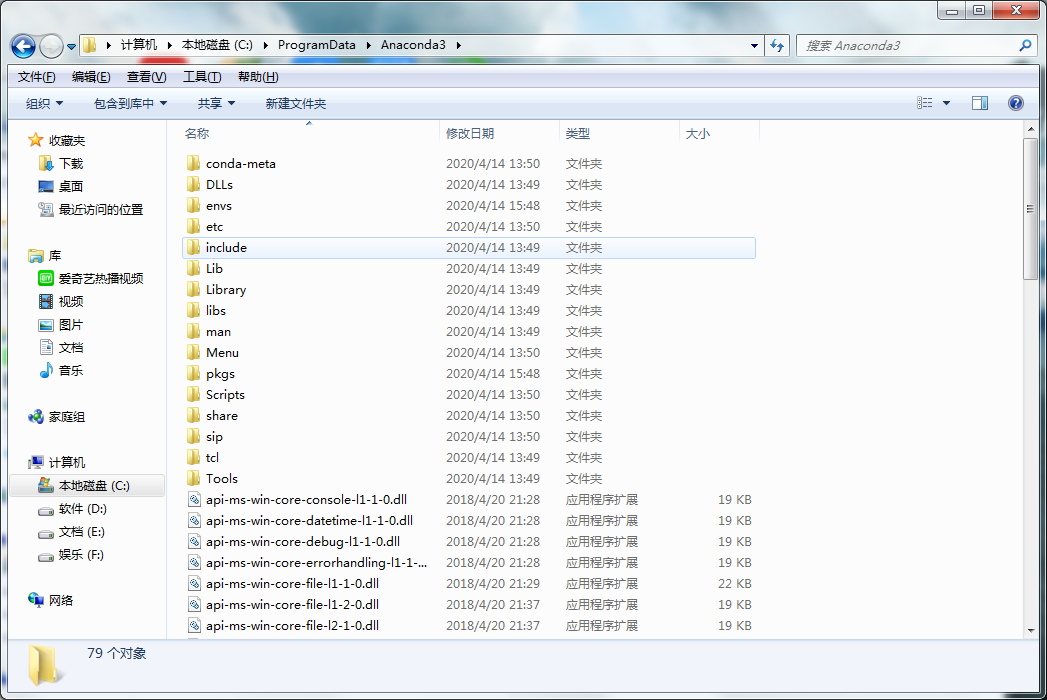Viewport: 1047px width, 700px height.
Task: Select 本地磁盘 (C:) drive in tree
Action: tap(87, 486)
